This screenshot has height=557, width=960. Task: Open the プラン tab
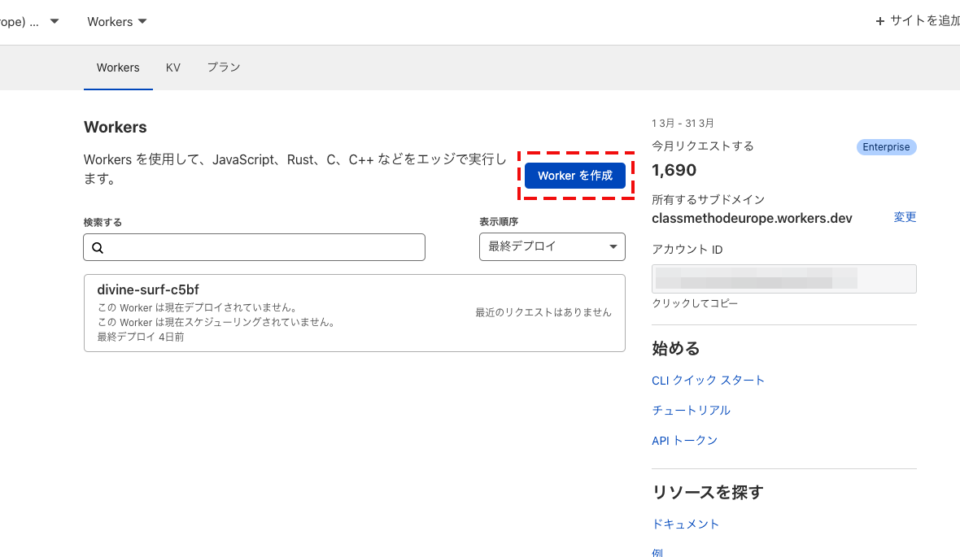click(x=223, y=67)
